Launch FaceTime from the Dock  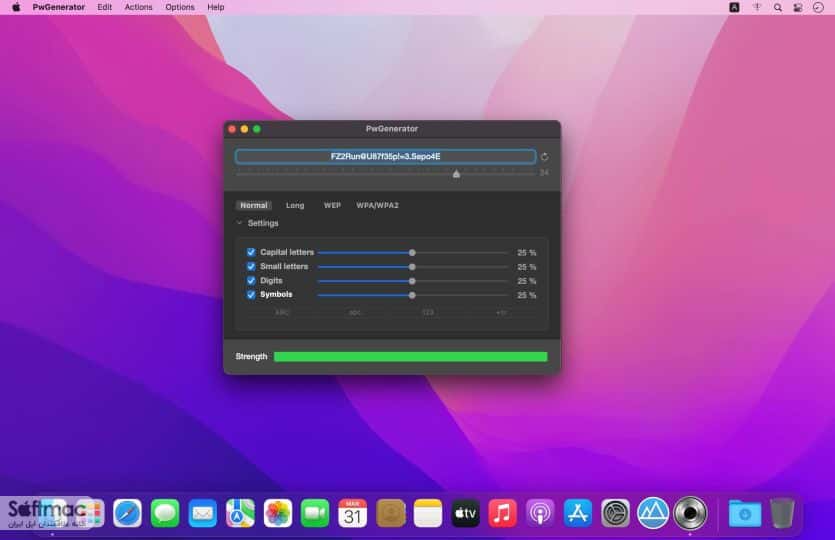(x=315, y=513)
